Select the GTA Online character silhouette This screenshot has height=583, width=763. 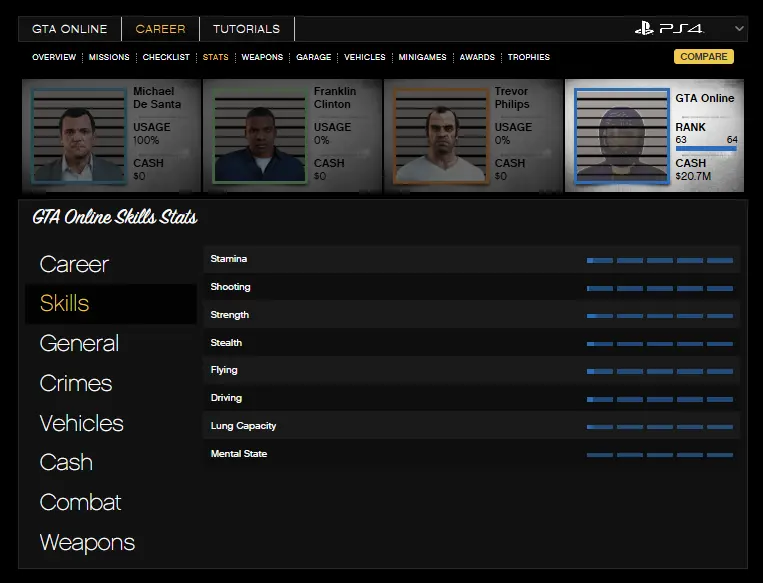coord(621,137)
